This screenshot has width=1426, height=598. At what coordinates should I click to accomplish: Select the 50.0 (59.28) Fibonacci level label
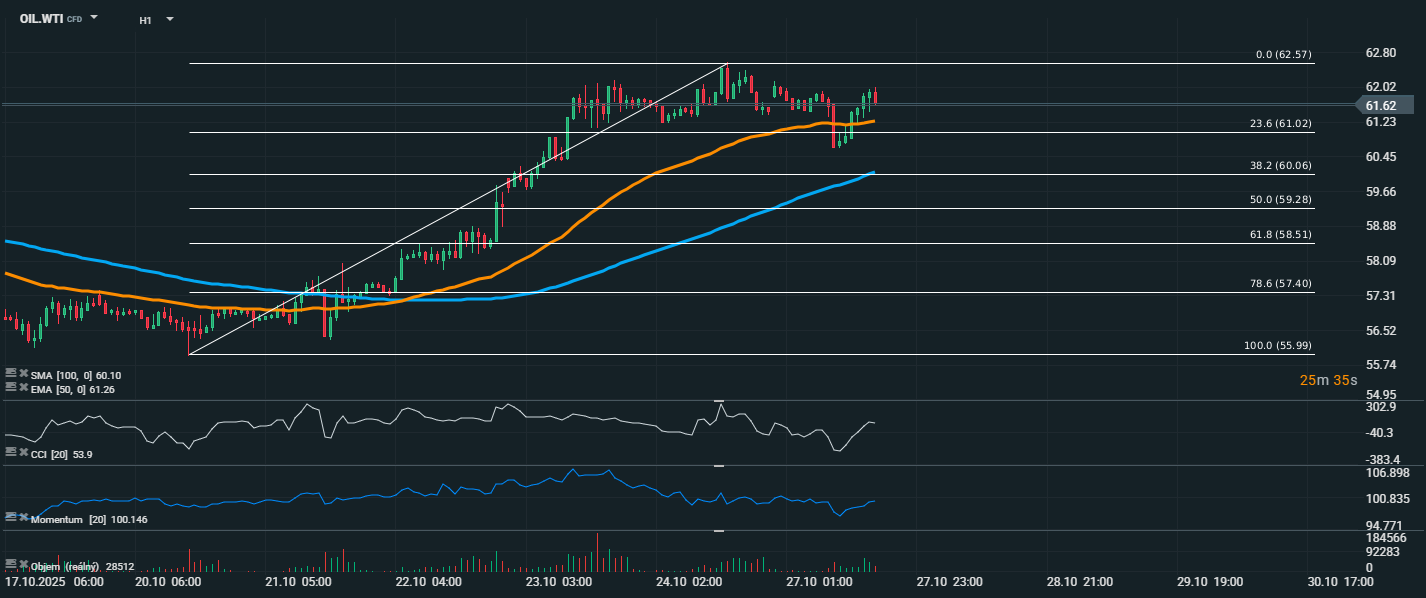1280,200
